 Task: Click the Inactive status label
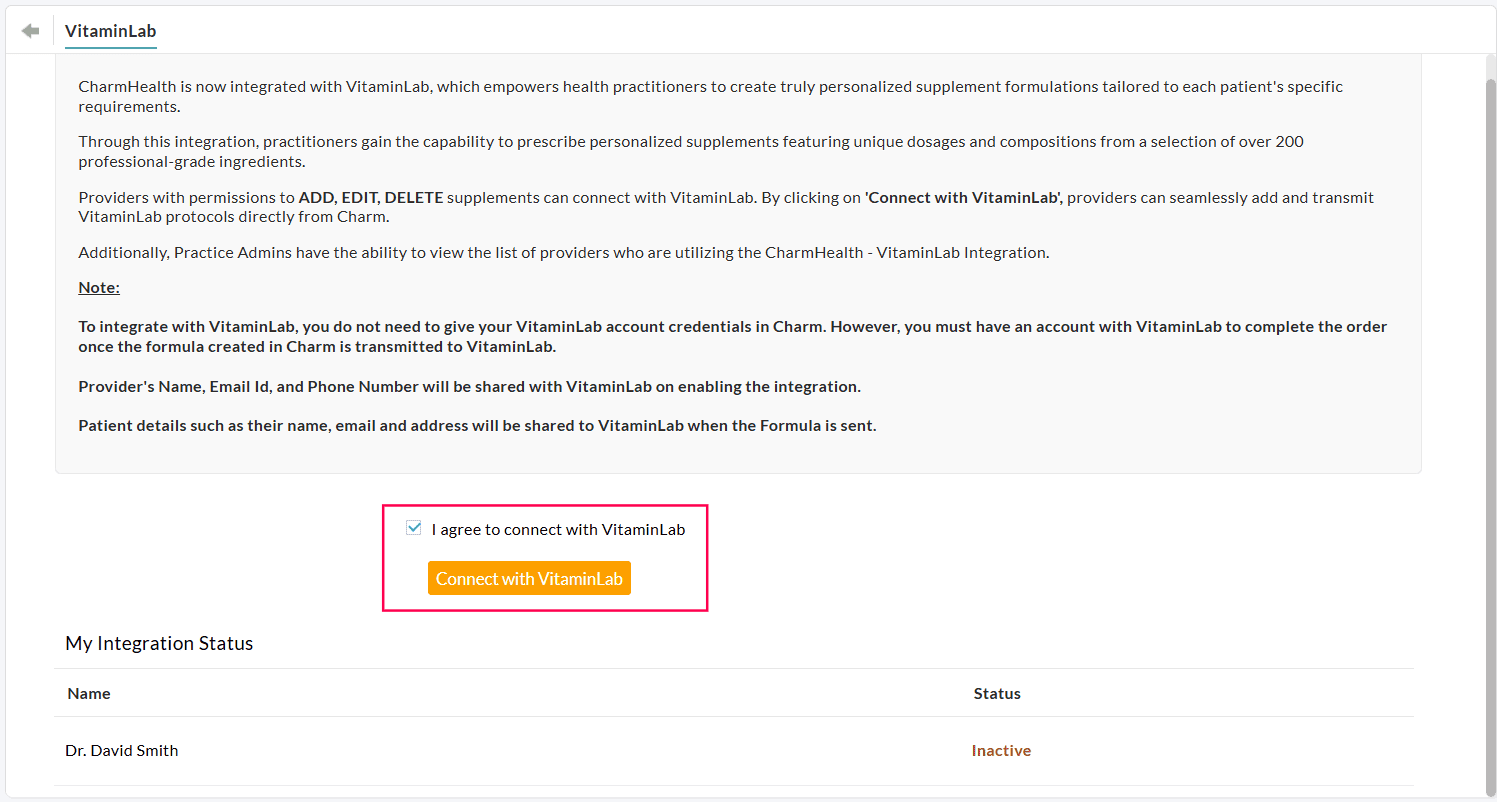pyautogui.click(x=1001, y=750)
